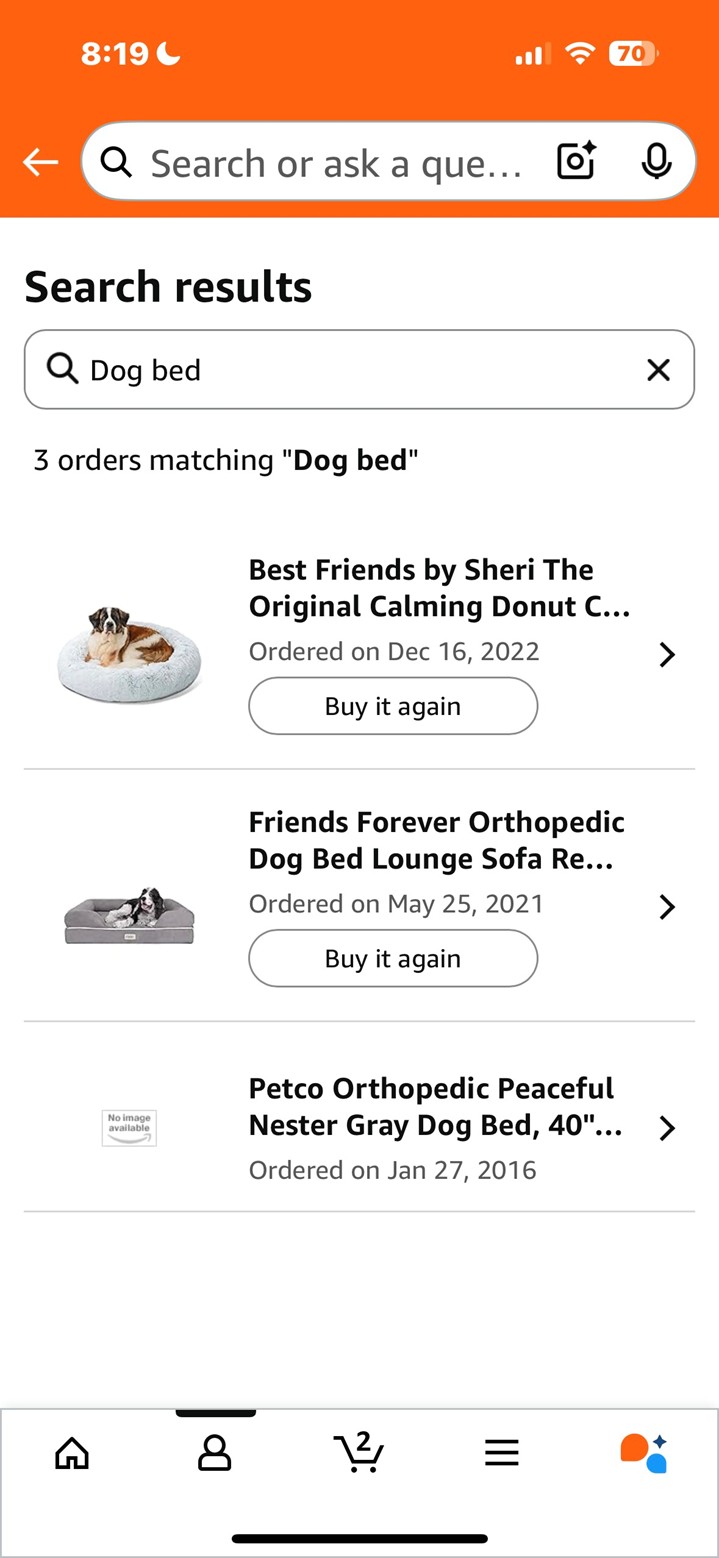719x1558 pixels.
Task: Buy the Best Friends by Sheri bed again
Action: pos(393,706)
